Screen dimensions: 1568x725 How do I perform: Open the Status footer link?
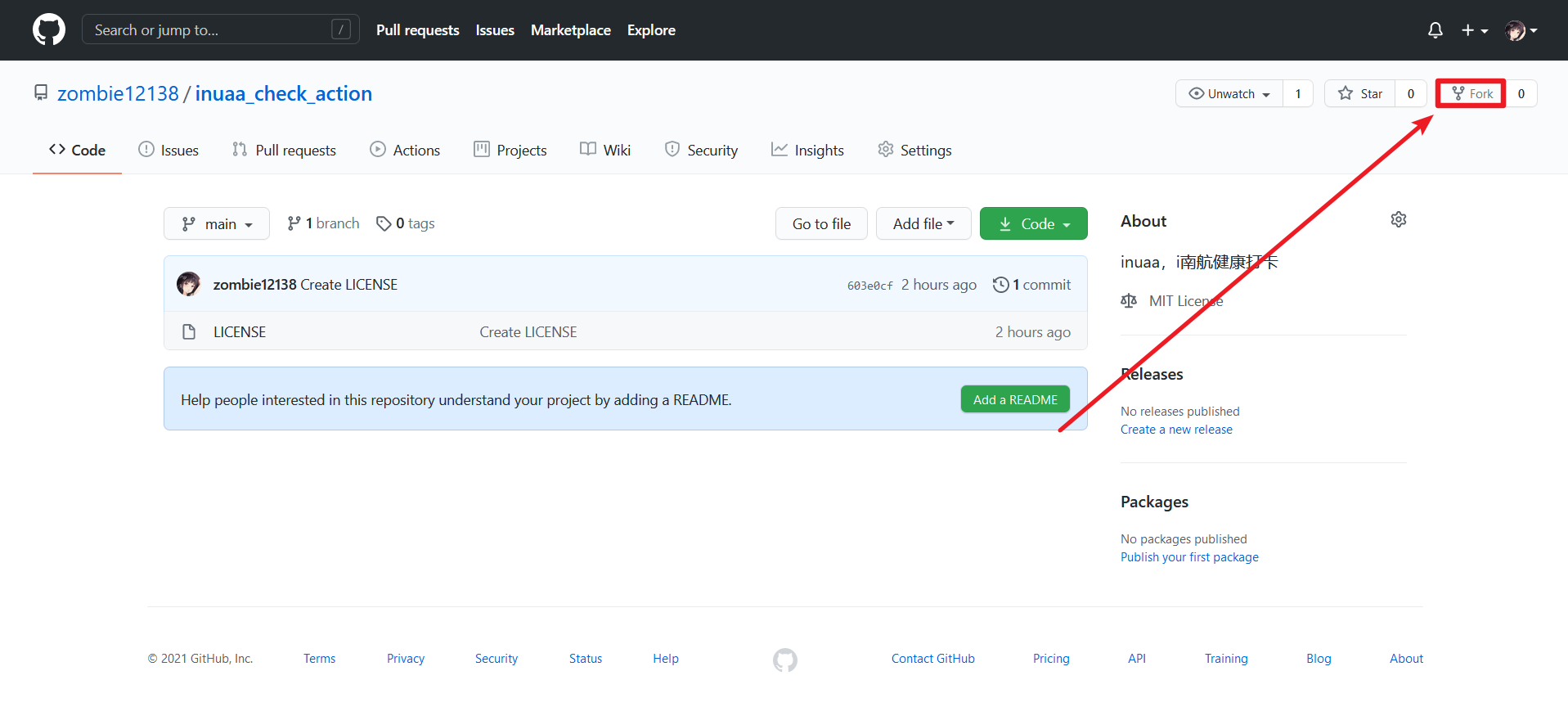pyautogui.click(x=586, y=659)
